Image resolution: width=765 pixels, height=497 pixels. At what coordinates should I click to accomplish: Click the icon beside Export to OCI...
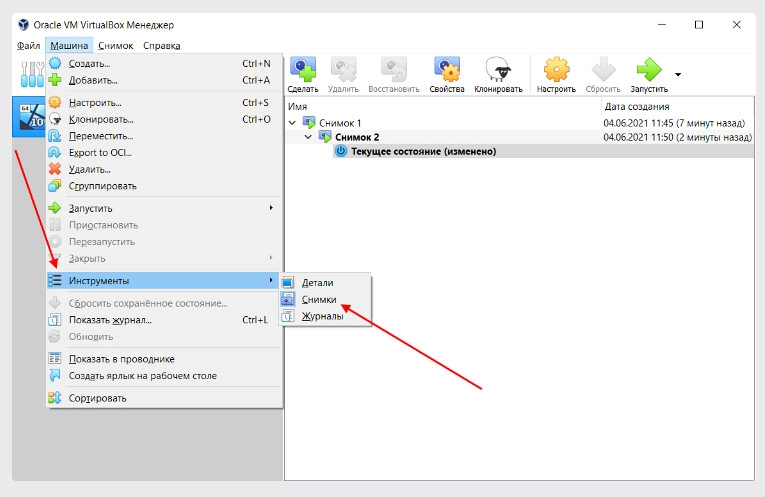[x=55, y=152]
